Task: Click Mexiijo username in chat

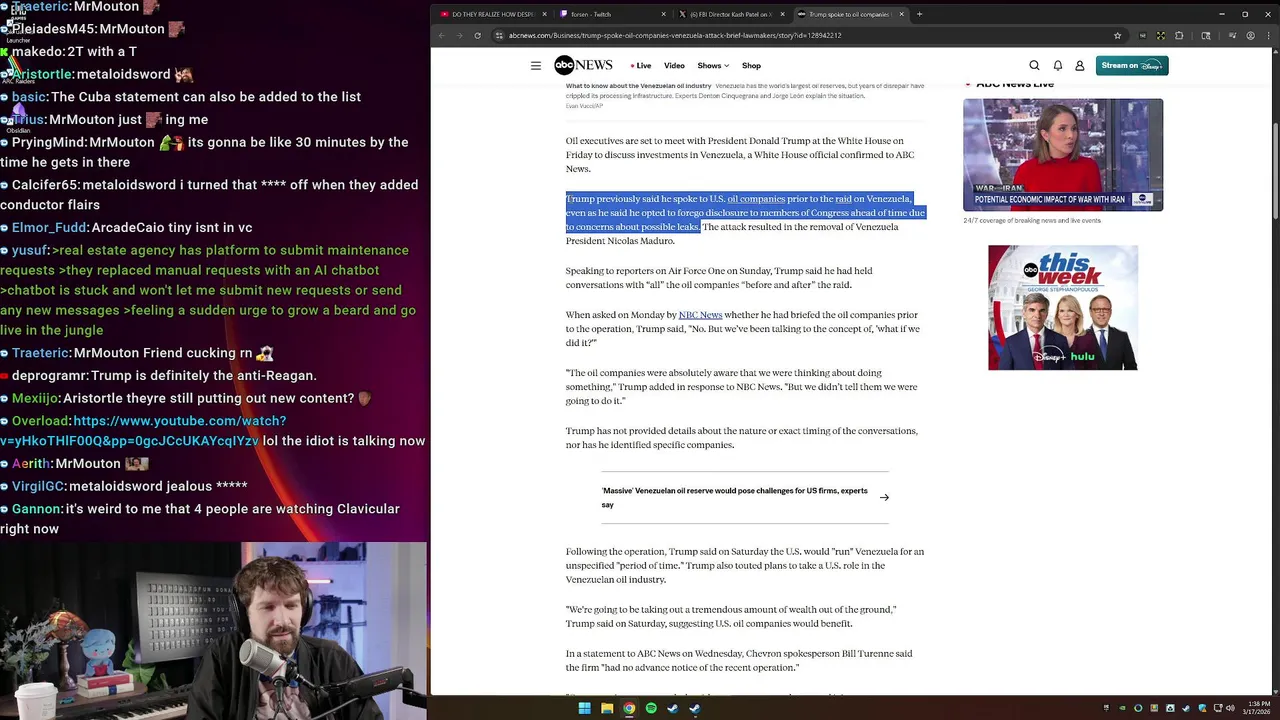Action: tap(35, 398)
